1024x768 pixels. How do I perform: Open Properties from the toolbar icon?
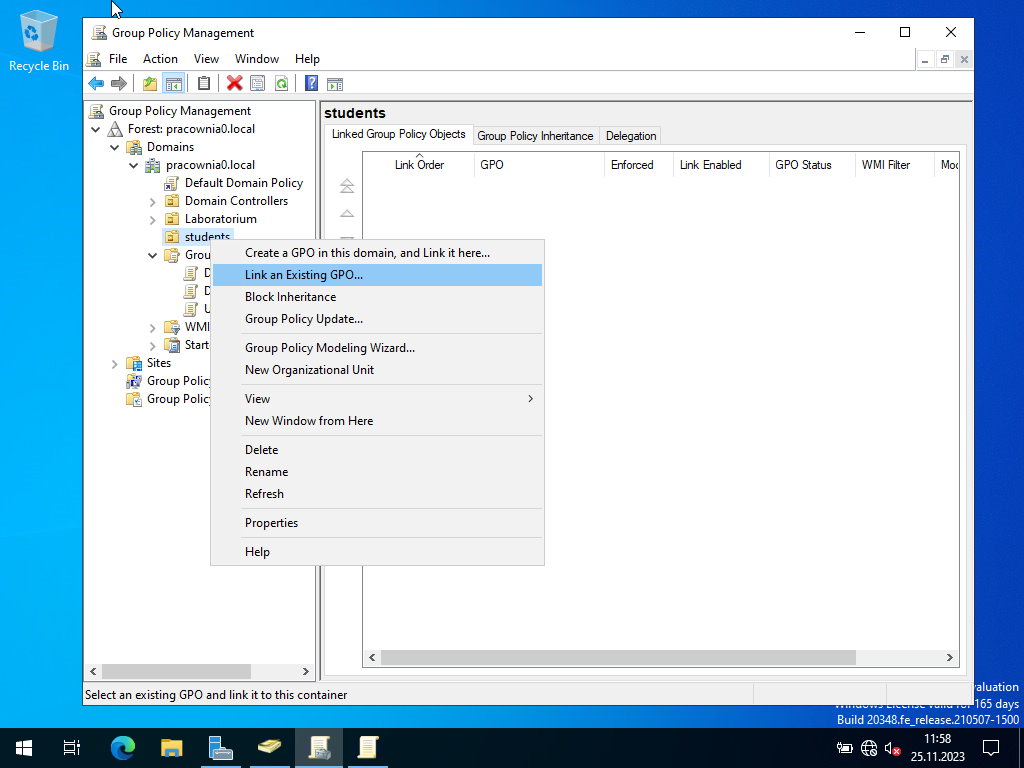[x=258, y=84]
